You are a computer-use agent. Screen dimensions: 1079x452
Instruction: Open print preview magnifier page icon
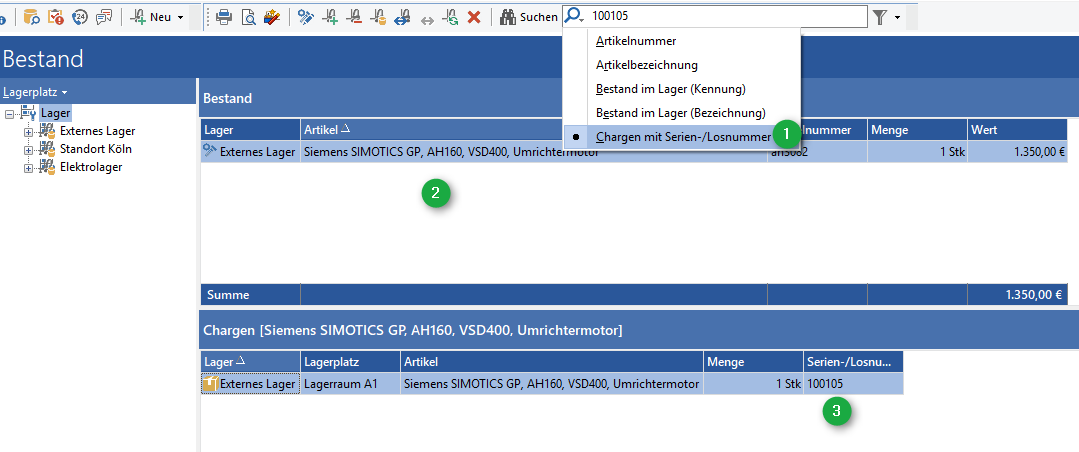click(x=248, y=17)
